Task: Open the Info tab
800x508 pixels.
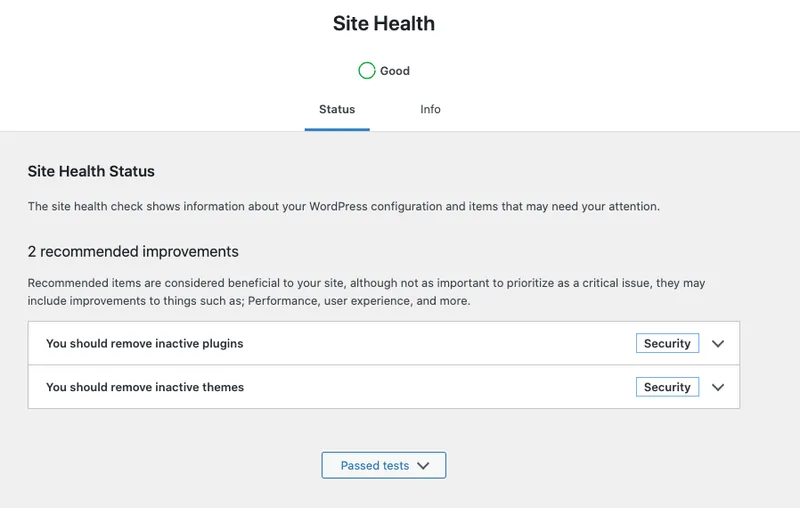Action: 430,109
